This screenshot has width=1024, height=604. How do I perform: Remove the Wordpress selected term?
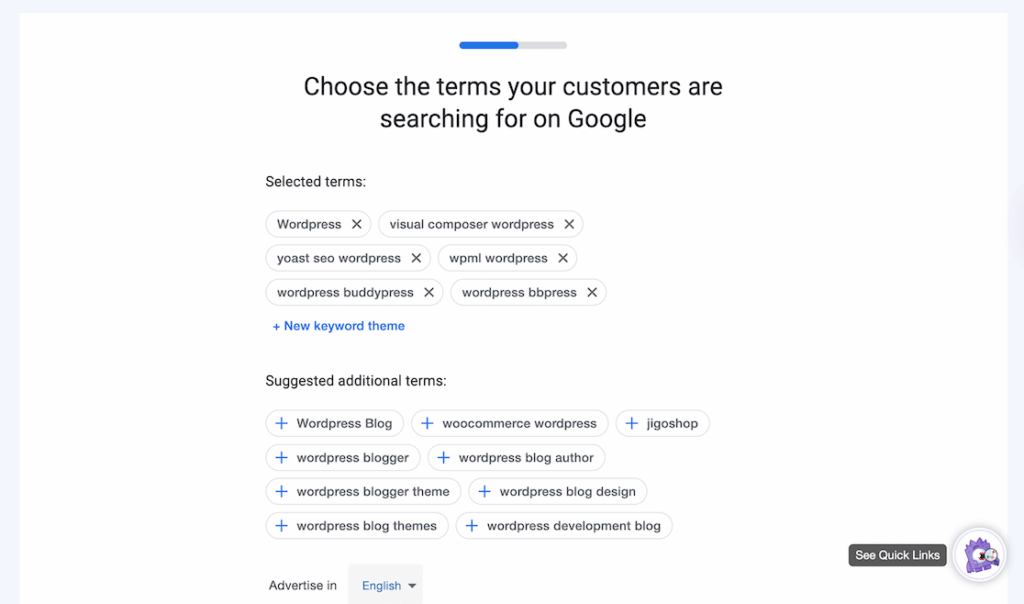pyautogui.click(x=357, y=224)
